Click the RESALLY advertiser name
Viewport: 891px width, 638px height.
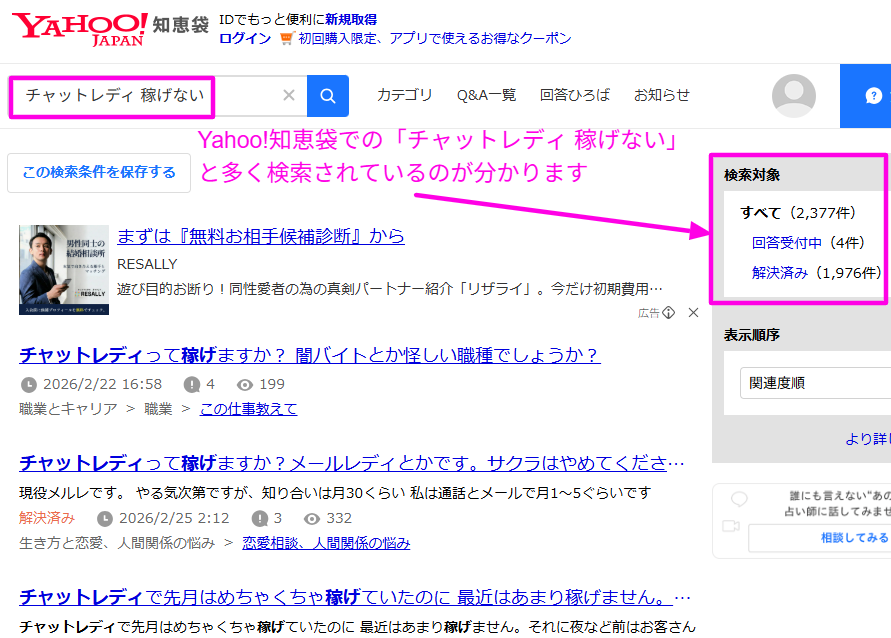tap(147, 264)
